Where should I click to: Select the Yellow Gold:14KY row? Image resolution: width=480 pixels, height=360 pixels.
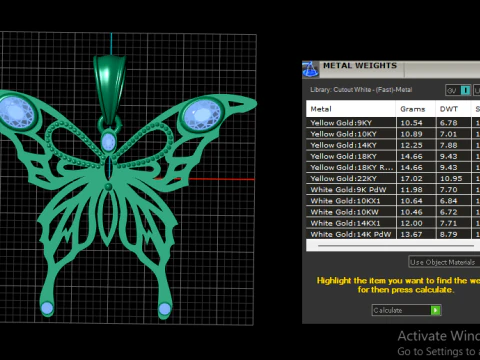tap(393, 145)
